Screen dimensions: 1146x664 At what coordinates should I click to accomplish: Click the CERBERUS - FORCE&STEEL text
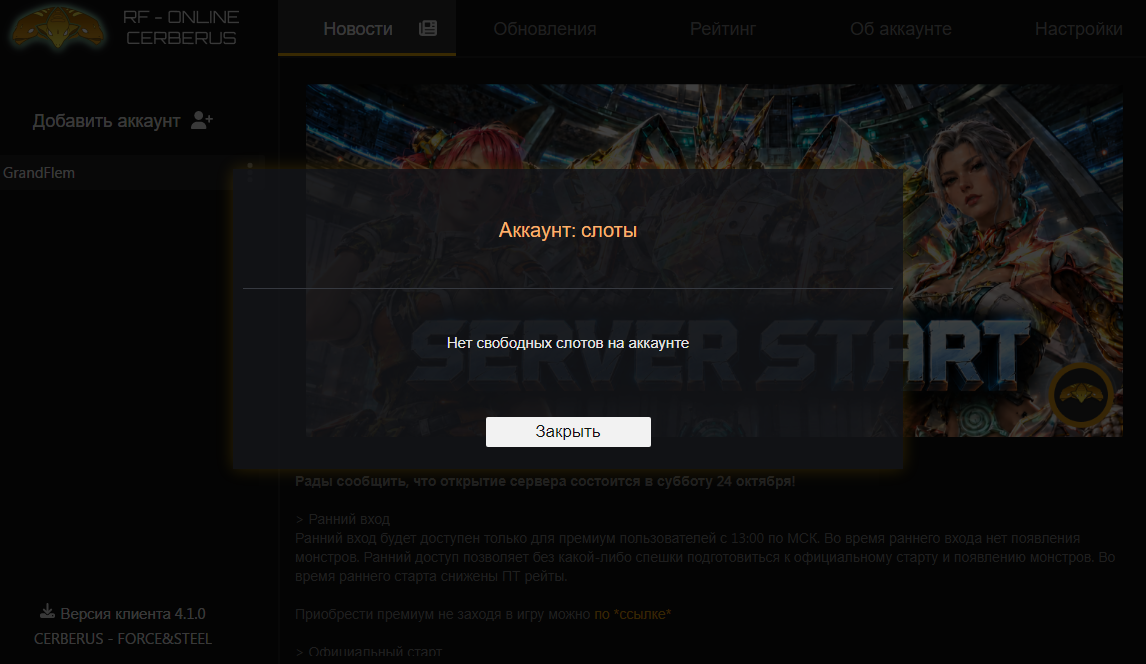[123, 638]
